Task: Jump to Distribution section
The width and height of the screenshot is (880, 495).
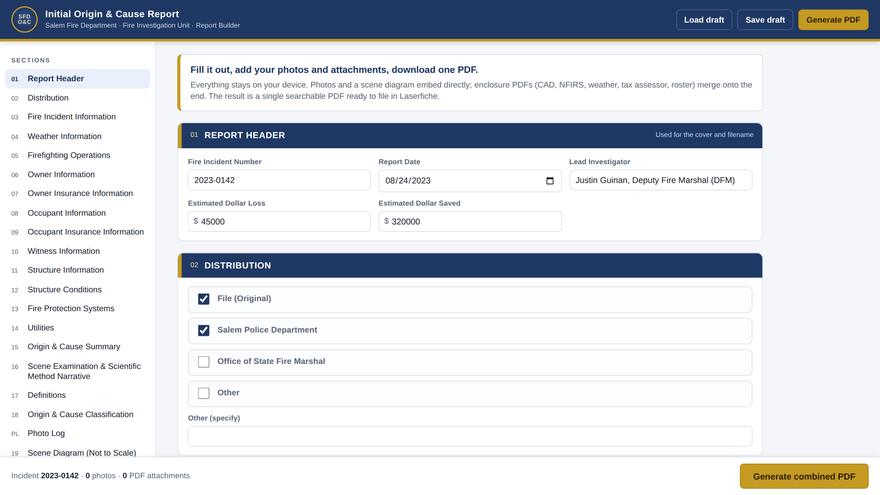Action: [77, 98]
